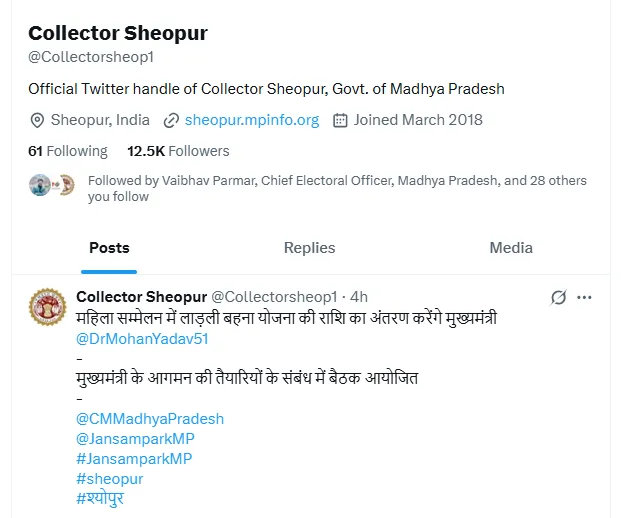Open the three-dot more menu on the post

point(585,297)
